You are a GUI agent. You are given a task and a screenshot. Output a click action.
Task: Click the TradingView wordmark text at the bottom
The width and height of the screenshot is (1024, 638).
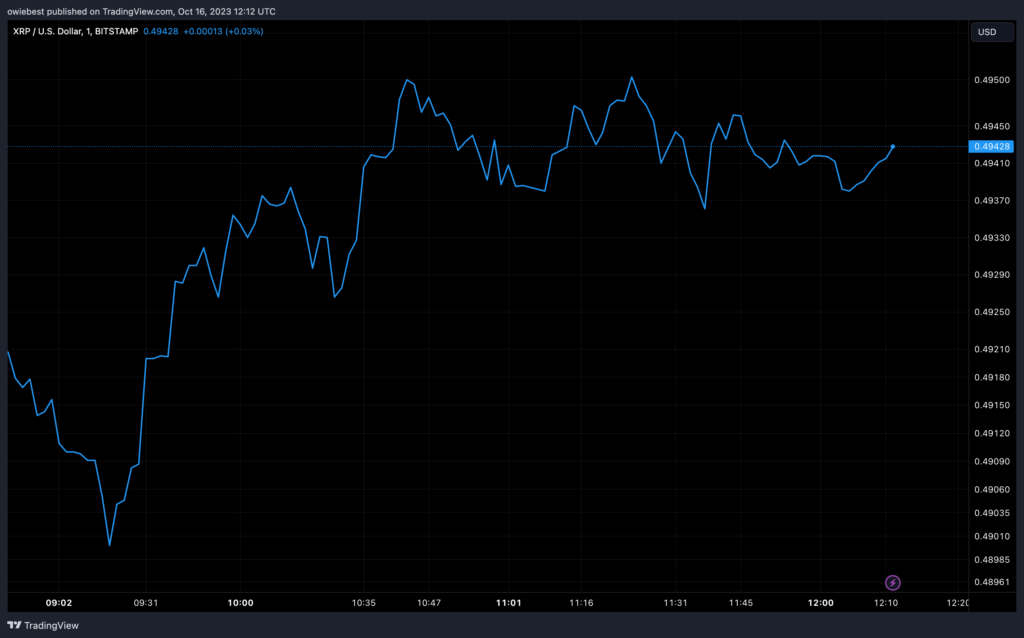(51, 626)
